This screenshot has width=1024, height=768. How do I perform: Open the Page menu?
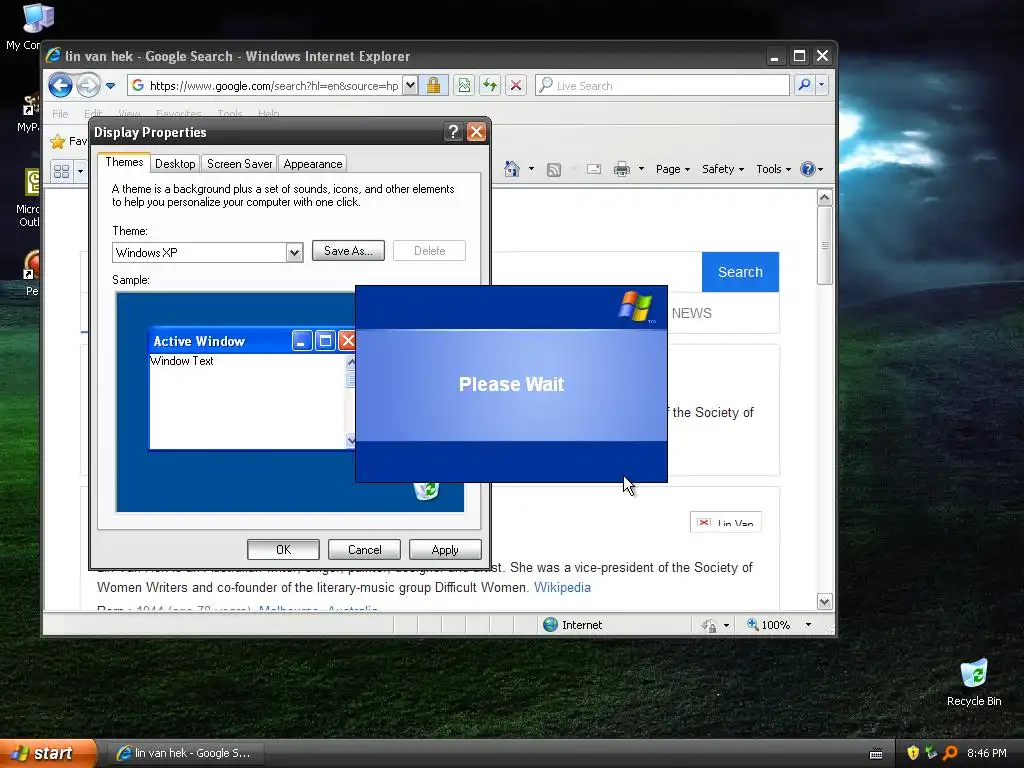click(x=673, y=169)
